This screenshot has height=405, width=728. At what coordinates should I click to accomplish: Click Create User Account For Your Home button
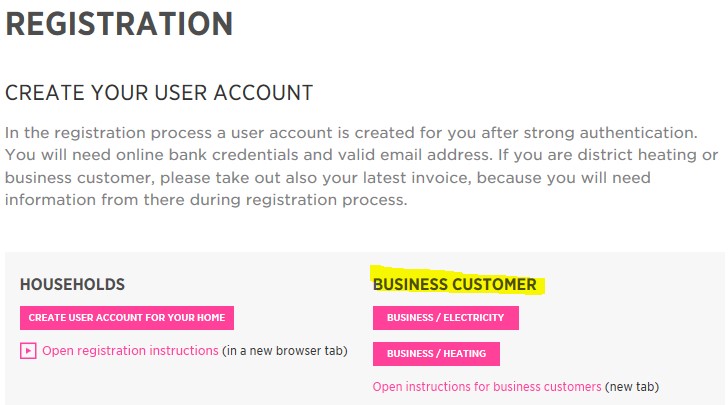pos(127,318)
